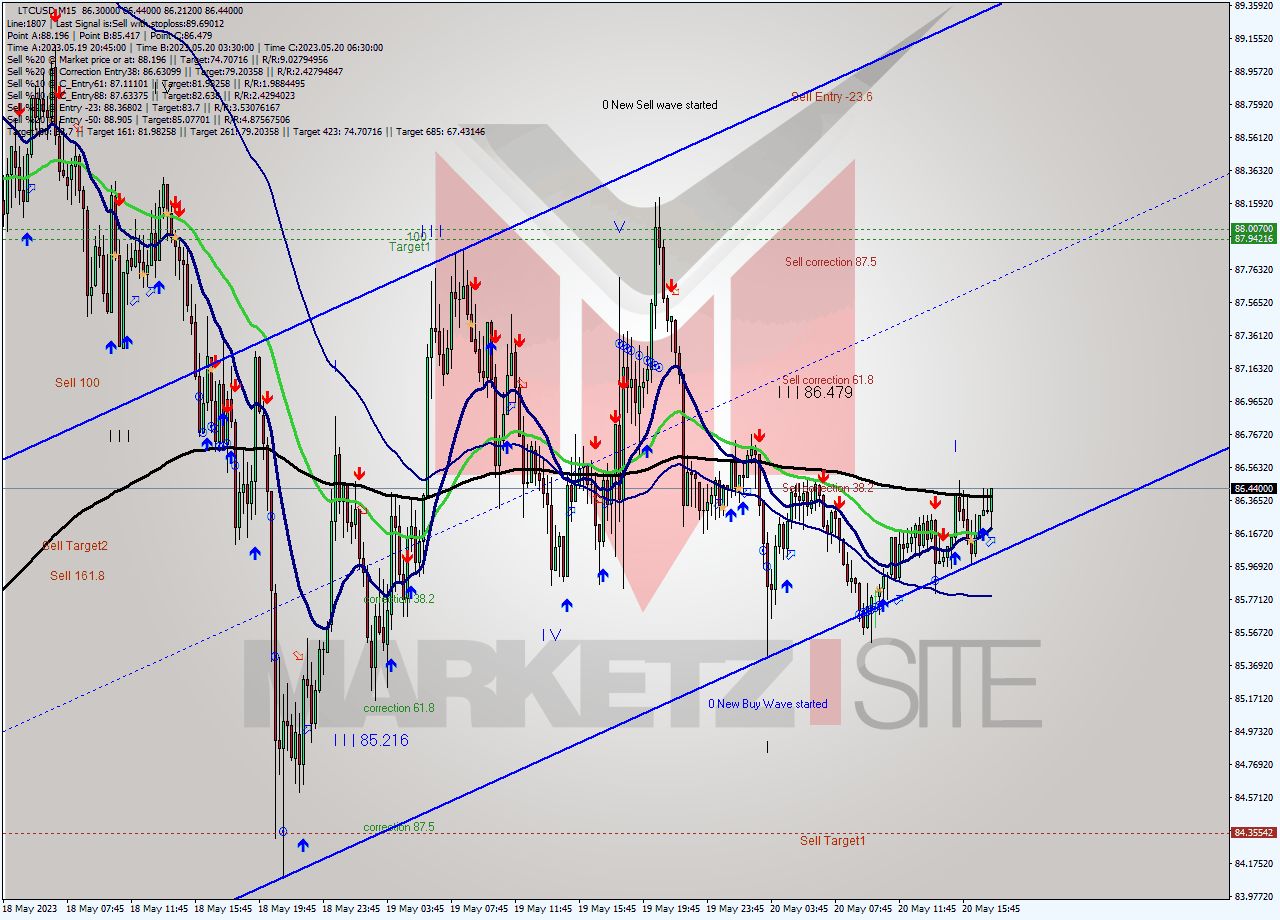Click the 'Sell correction 38.2' annotation
1280x920 pixels.
pyautogui.click(x=827, y=488)
